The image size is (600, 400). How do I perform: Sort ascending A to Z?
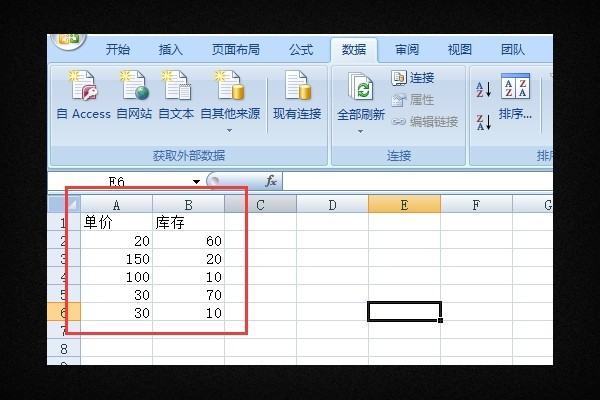pyautogui.click(x=483, y=90)
